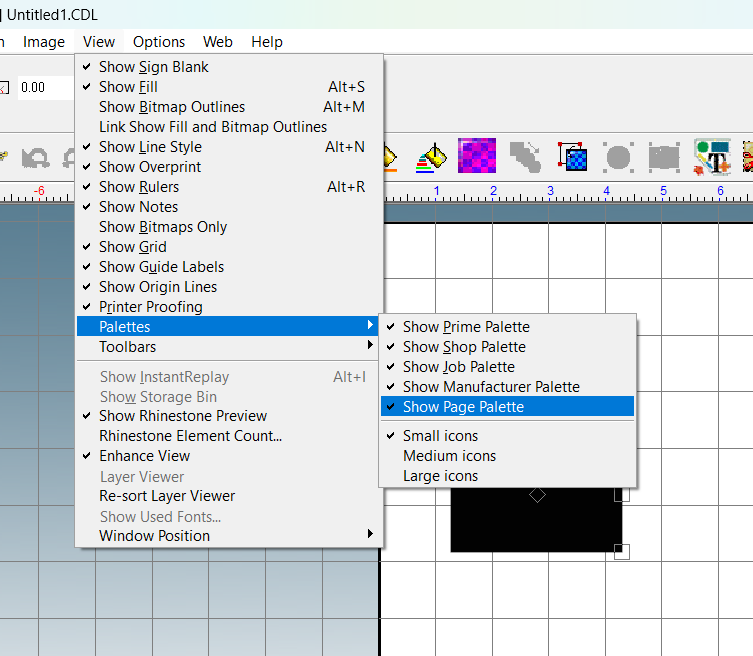This screenshot has height=656, width=753.
Task: Expand the Window Position submenu
Action: click(229, 536)
